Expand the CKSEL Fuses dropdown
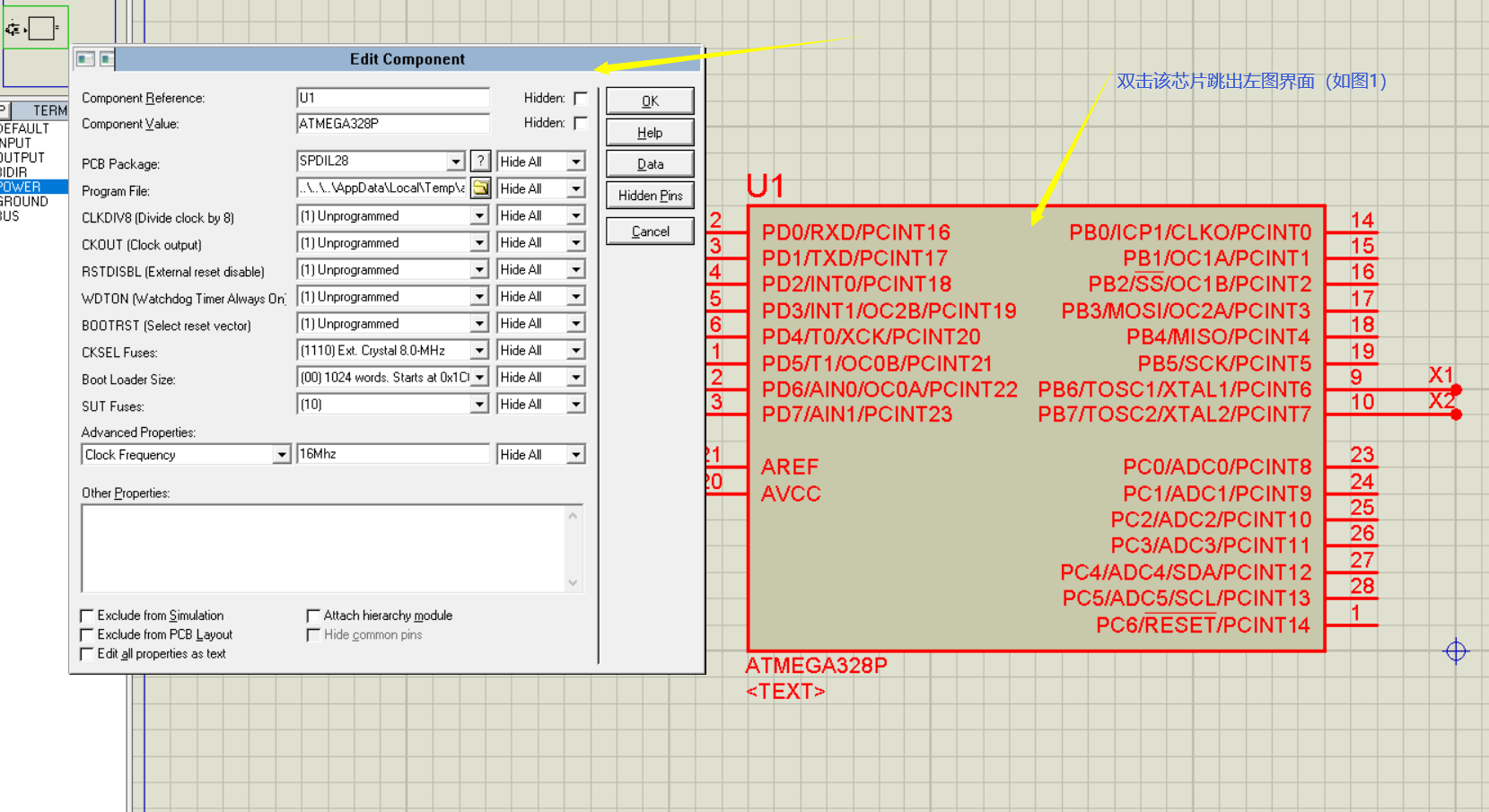The height and width of the screenshot is (812, 1489). (x=479, y=350)
